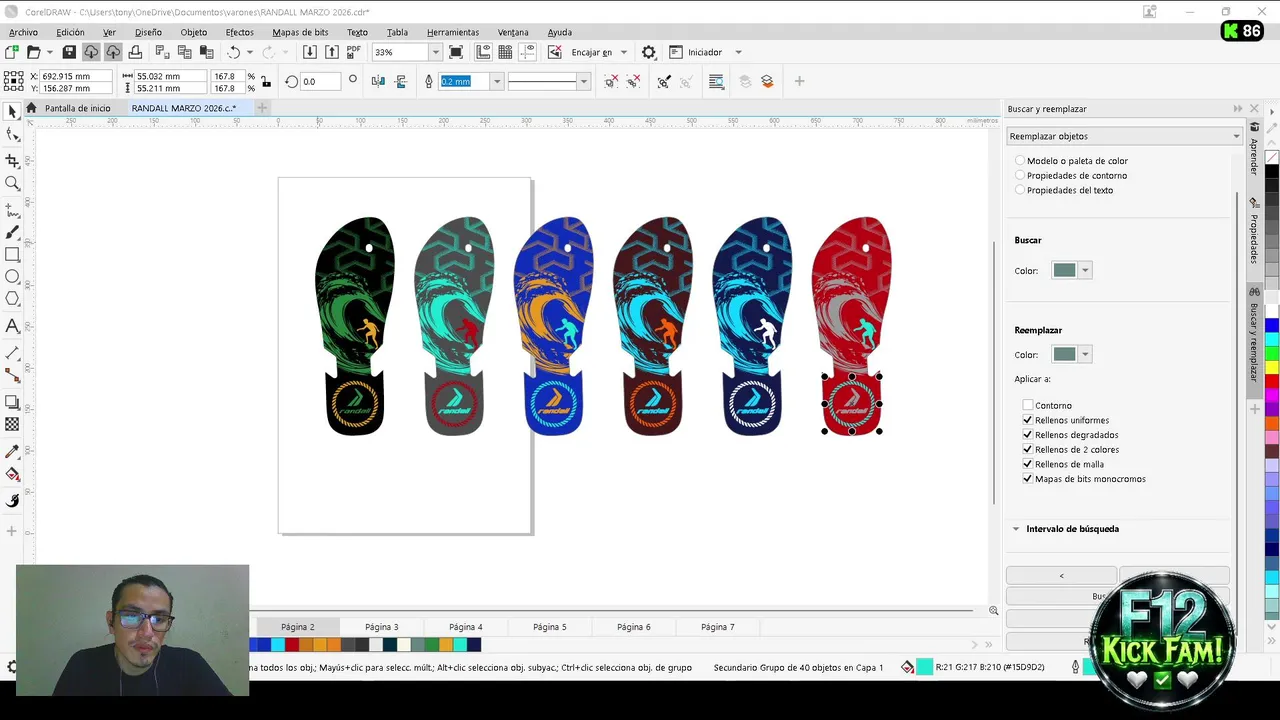1280x720 pixels.
Task: Uncheck Rellenos degradados
Action: click(x=1027, y=435)
